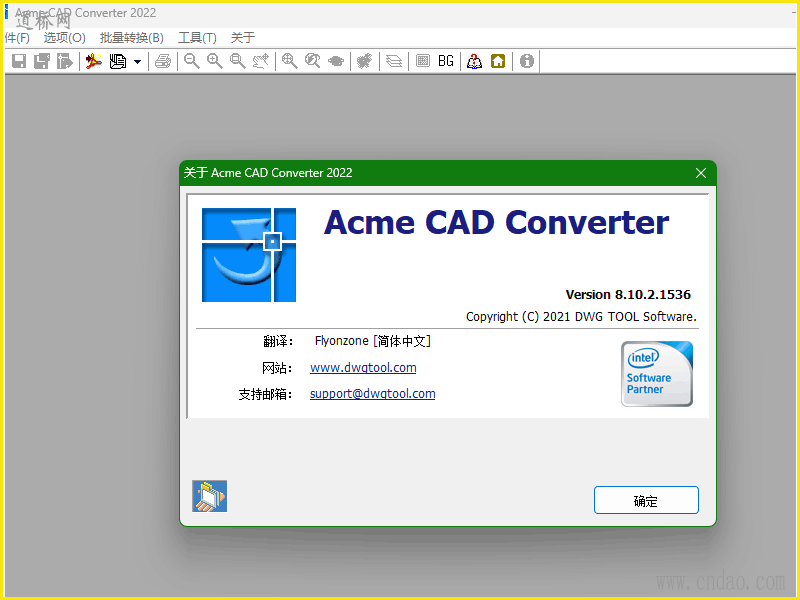Click the Zoom Extents crosshair magnifier icon

pyautogui.click(x=290, y=61)
